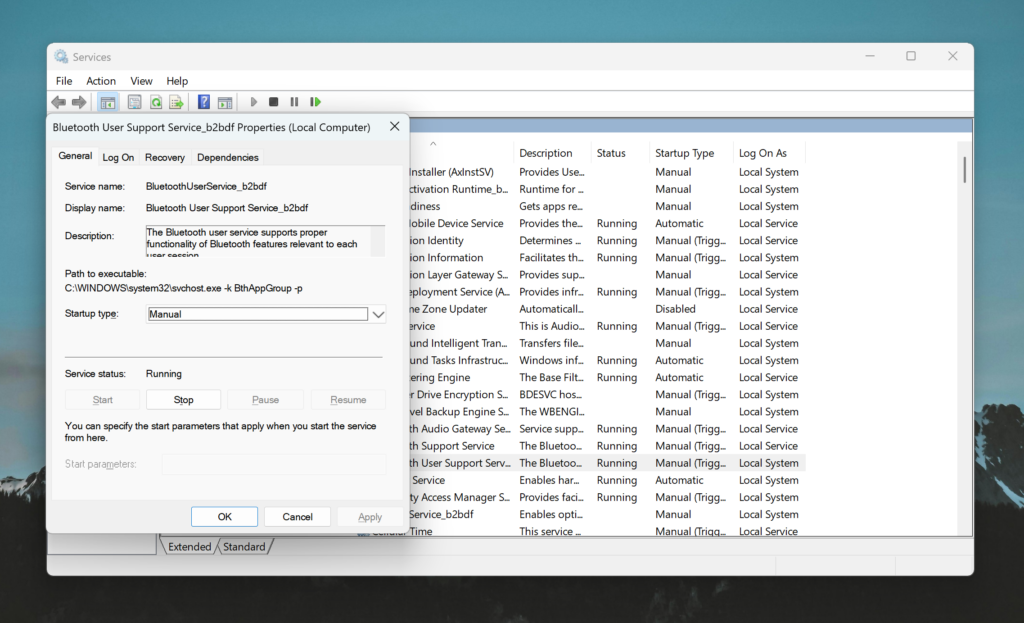Screen dimensions: 1024x623
Task: Close the Bluetooth User Support Service Properties dialog
Action: click(x=394, y=127)
